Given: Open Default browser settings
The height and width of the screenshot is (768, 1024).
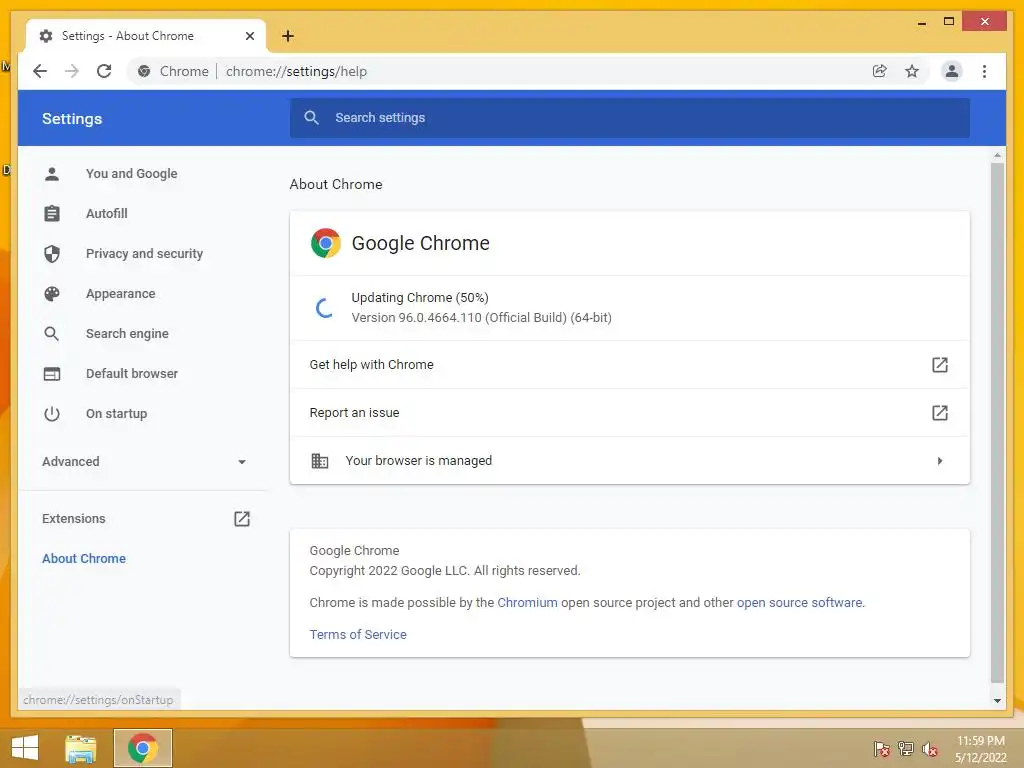Looking at the screenshot, I should (132, 374).
